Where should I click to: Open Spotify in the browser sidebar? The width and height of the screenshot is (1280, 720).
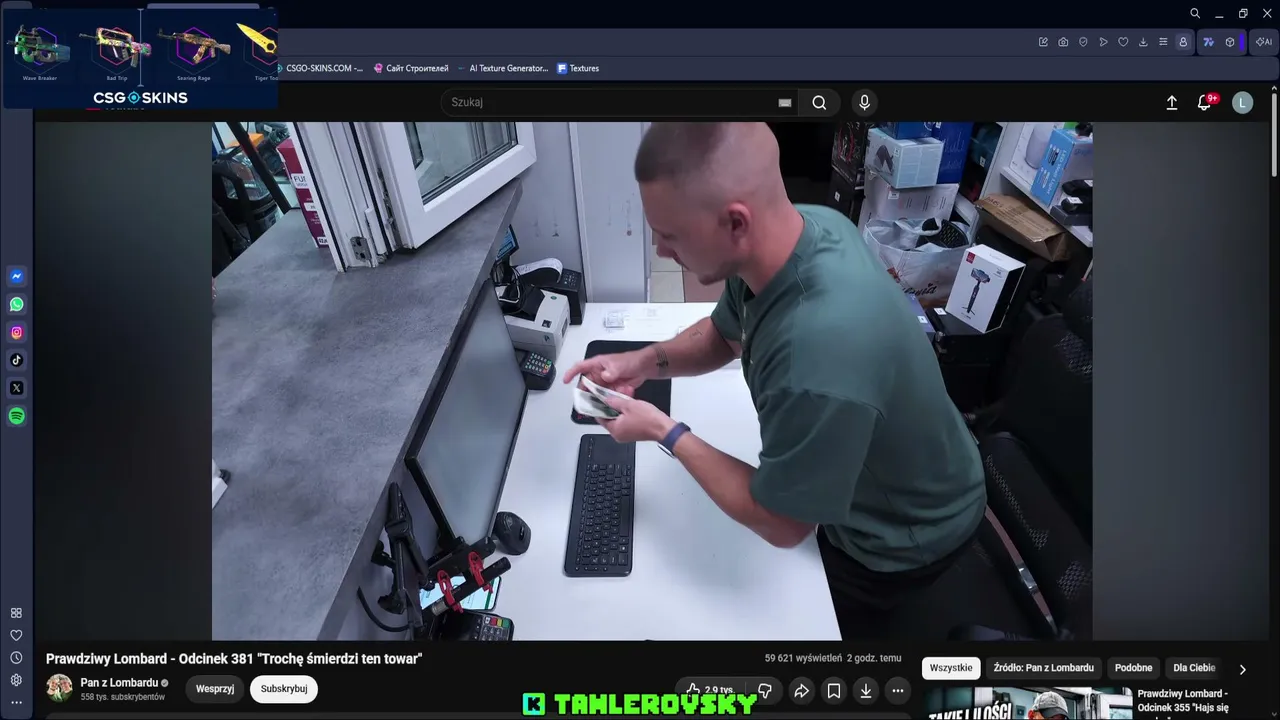tap(16, 416)
